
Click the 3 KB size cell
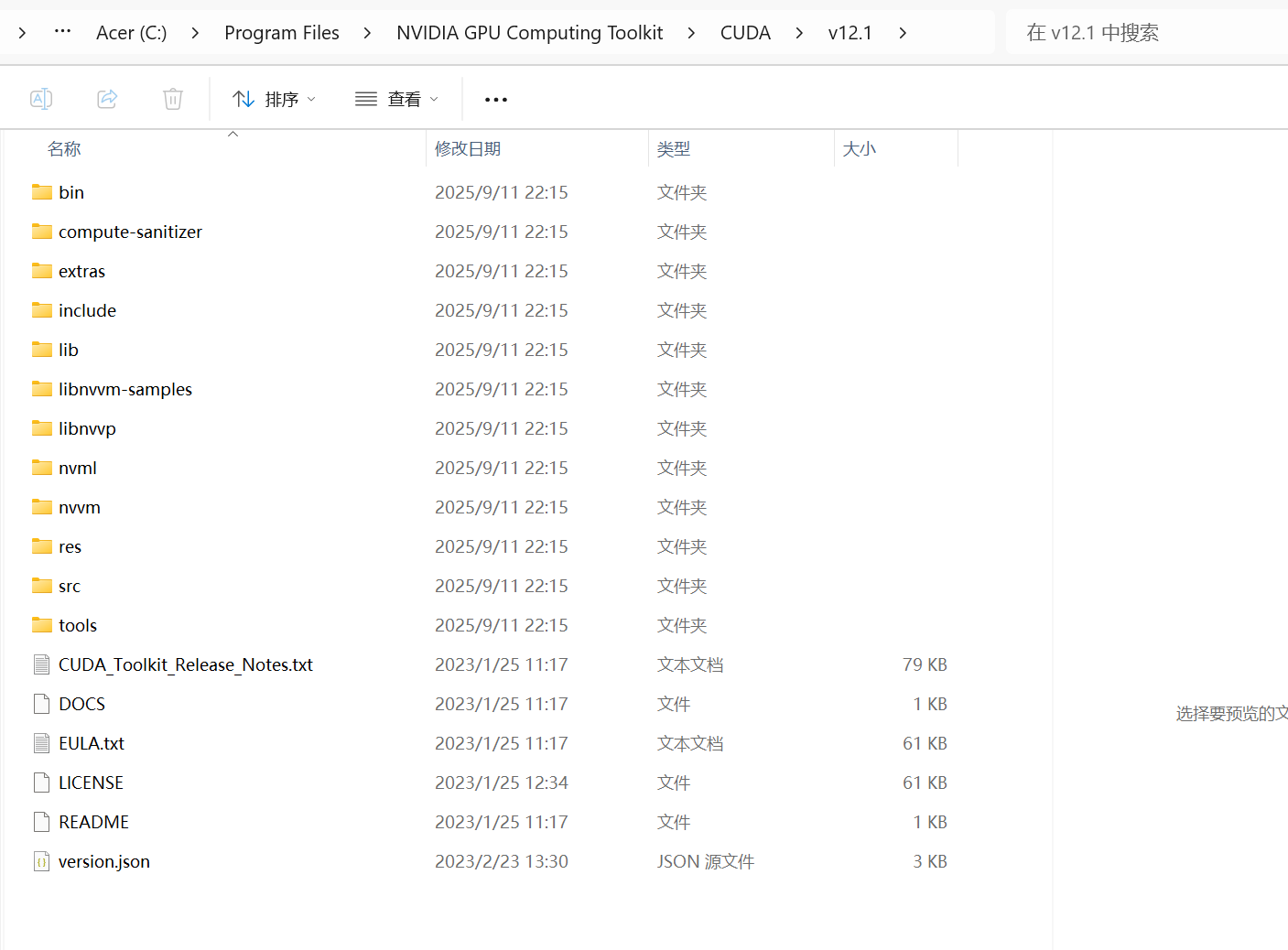click(930, 861)
